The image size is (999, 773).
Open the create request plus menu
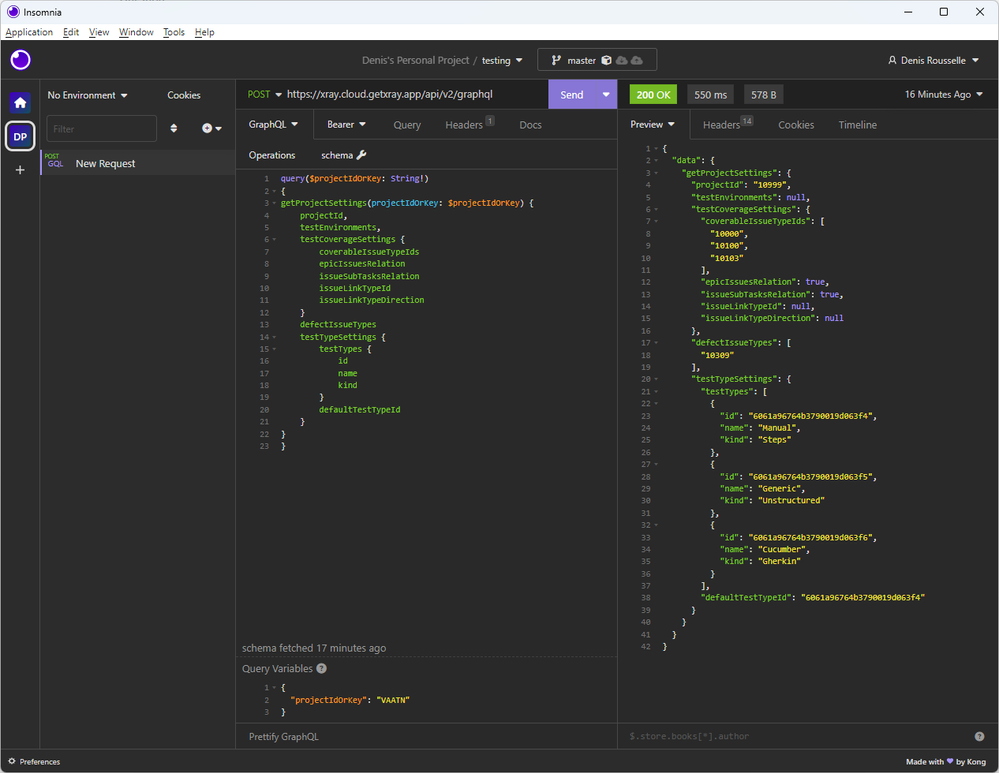pos(212,129)
